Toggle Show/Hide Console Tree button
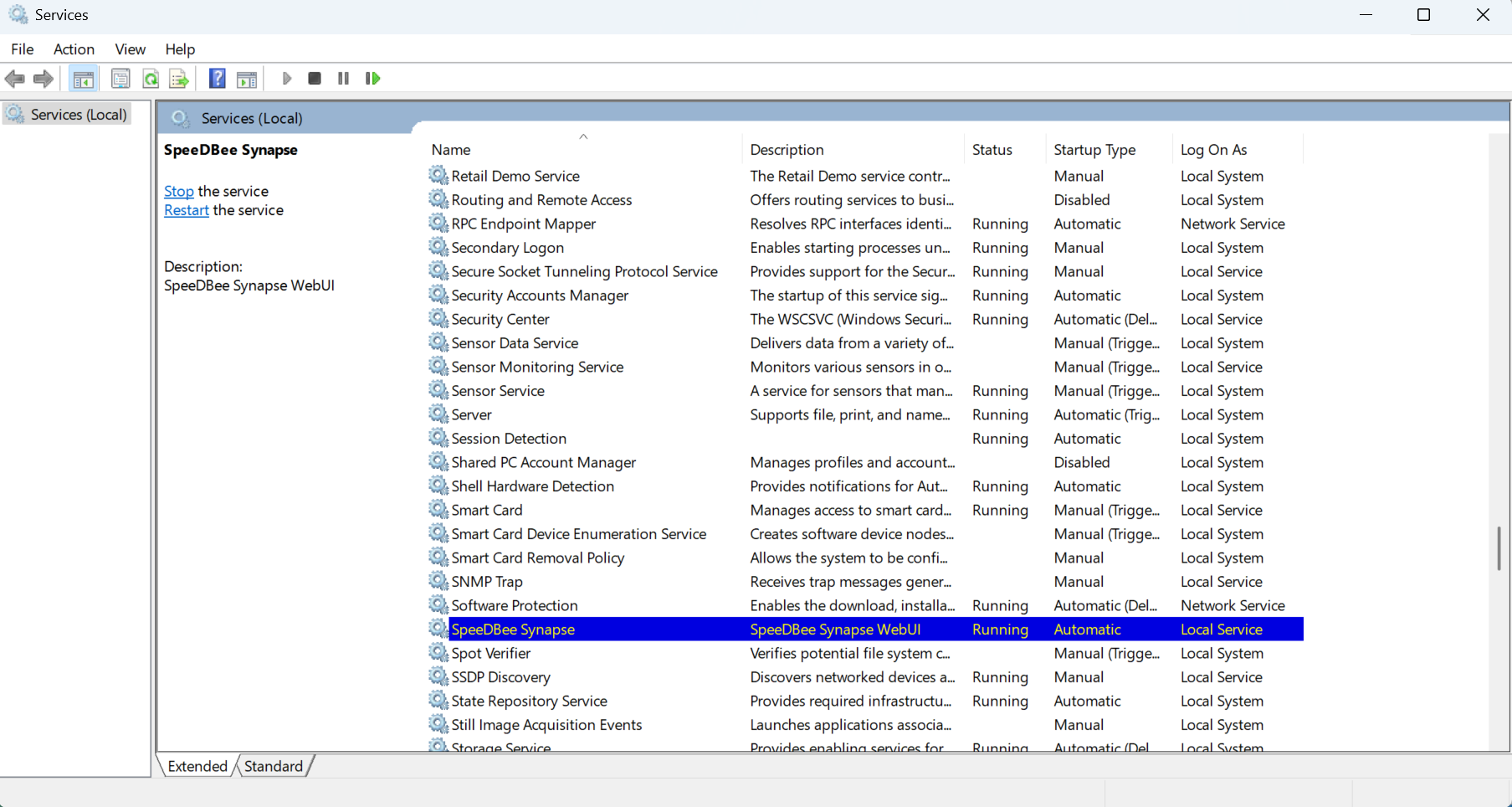 [x=83, y=80]
